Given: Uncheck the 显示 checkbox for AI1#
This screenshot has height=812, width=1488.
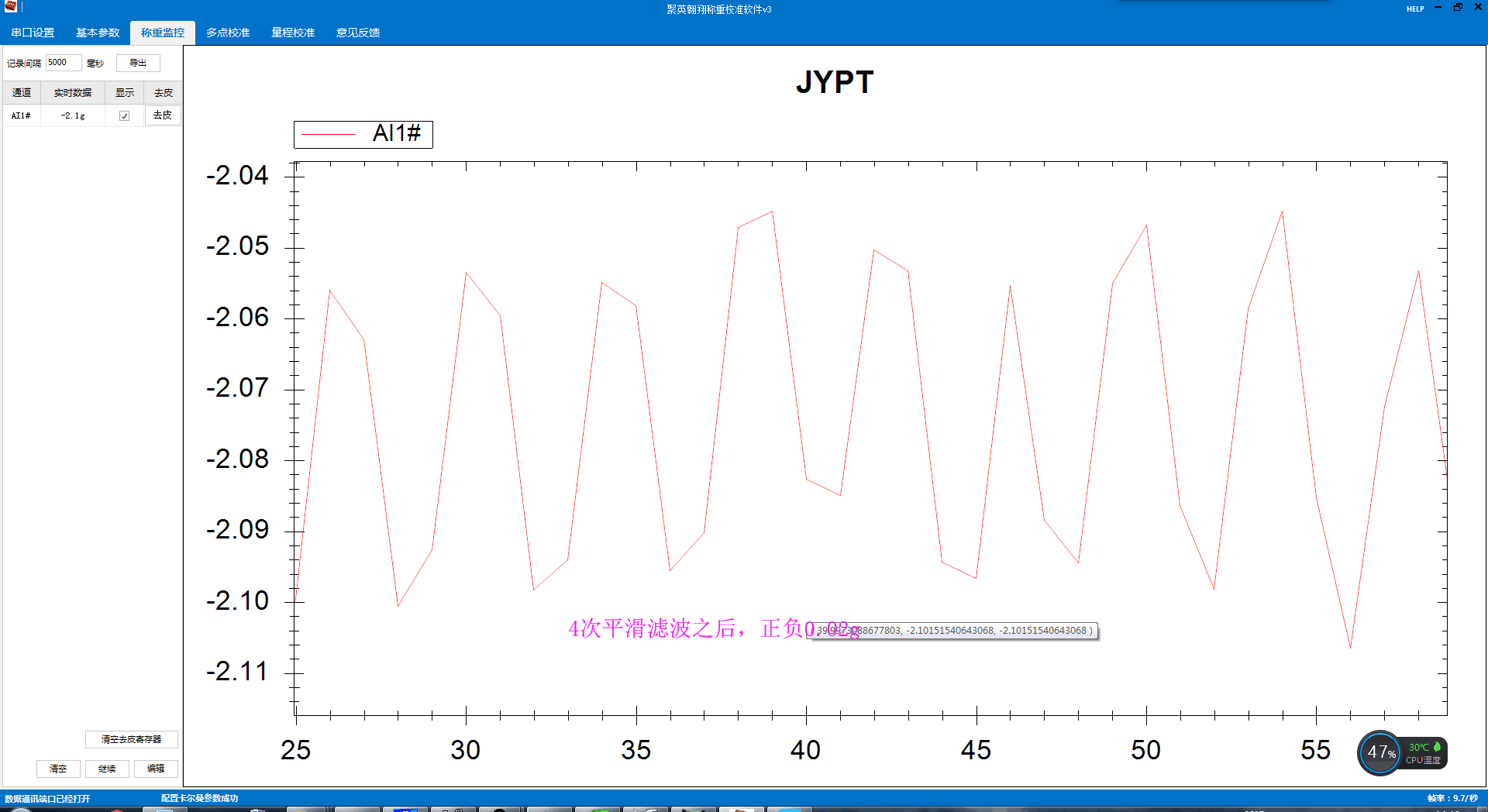Looking at the screenshot, I should click(x=125, y=115).
